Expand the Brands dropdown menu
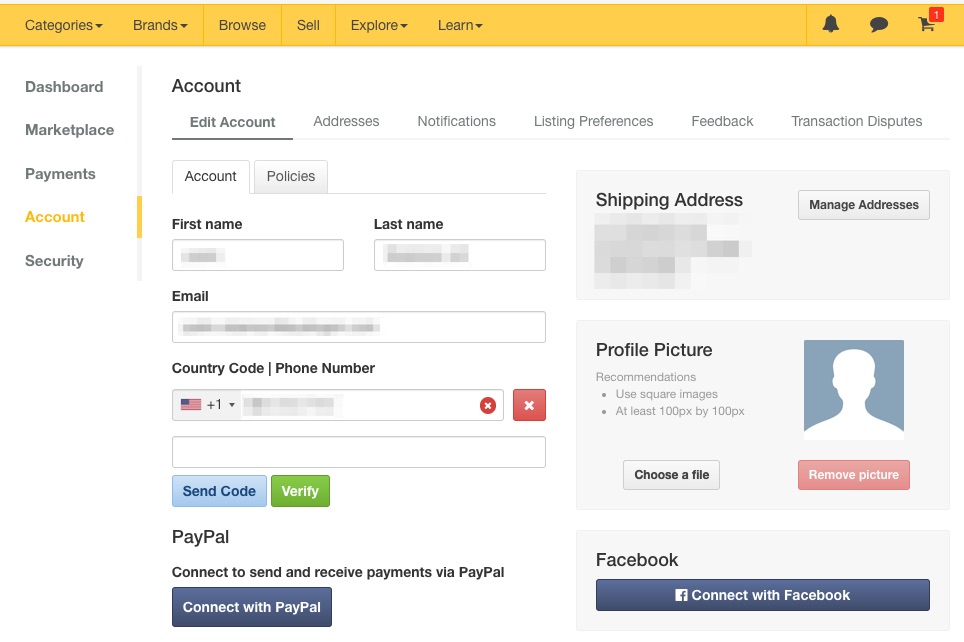The height and width of the screenshot is (642, 964). (x=160, y=25)
